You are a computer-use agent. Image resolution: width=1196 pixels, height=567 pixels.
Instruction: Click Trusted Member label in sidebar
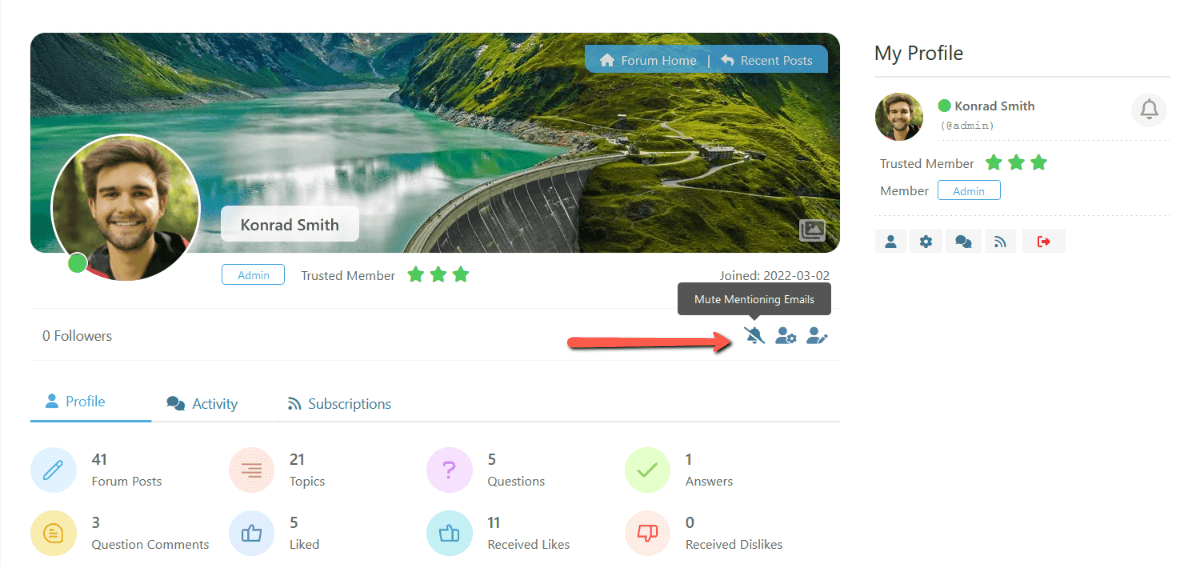[927, 163]
